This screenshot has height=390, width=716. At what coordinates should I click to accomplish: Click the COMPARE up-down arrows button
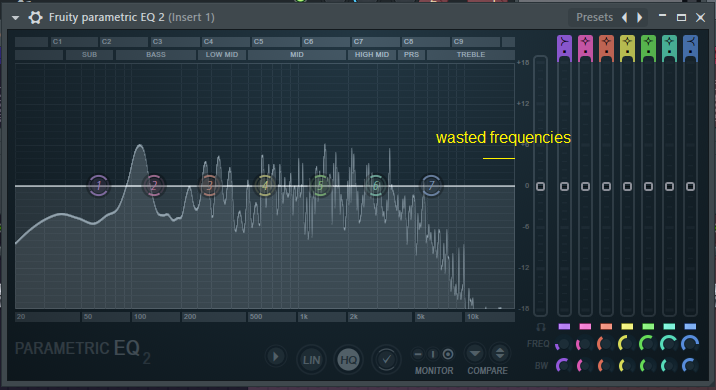(500, 353)
